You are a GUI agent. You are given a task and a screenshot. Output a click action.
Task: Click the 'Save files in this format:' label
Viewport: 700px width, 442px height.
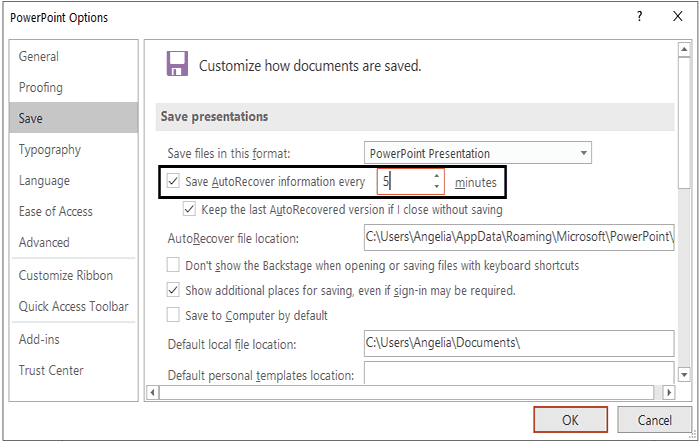coord(229,154)
